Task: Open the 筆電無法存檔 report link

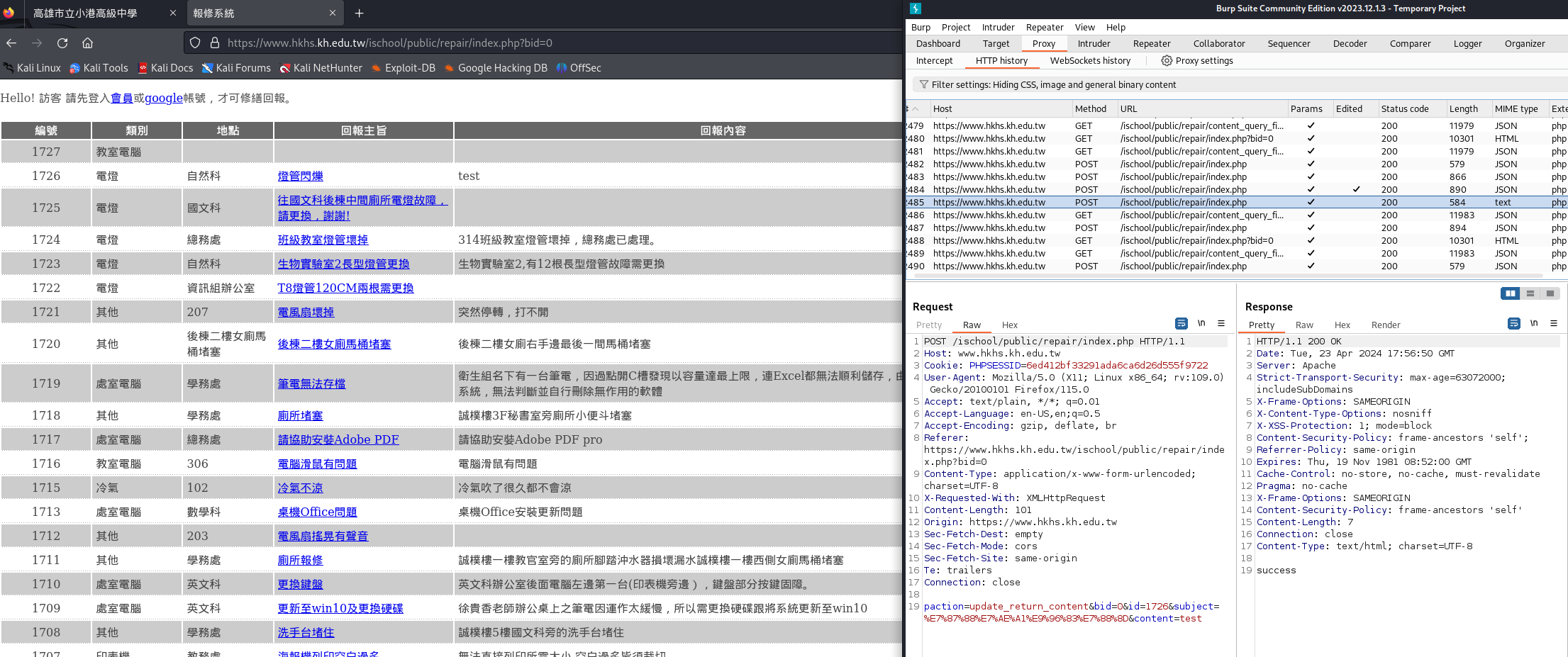Action: point(311,383)
